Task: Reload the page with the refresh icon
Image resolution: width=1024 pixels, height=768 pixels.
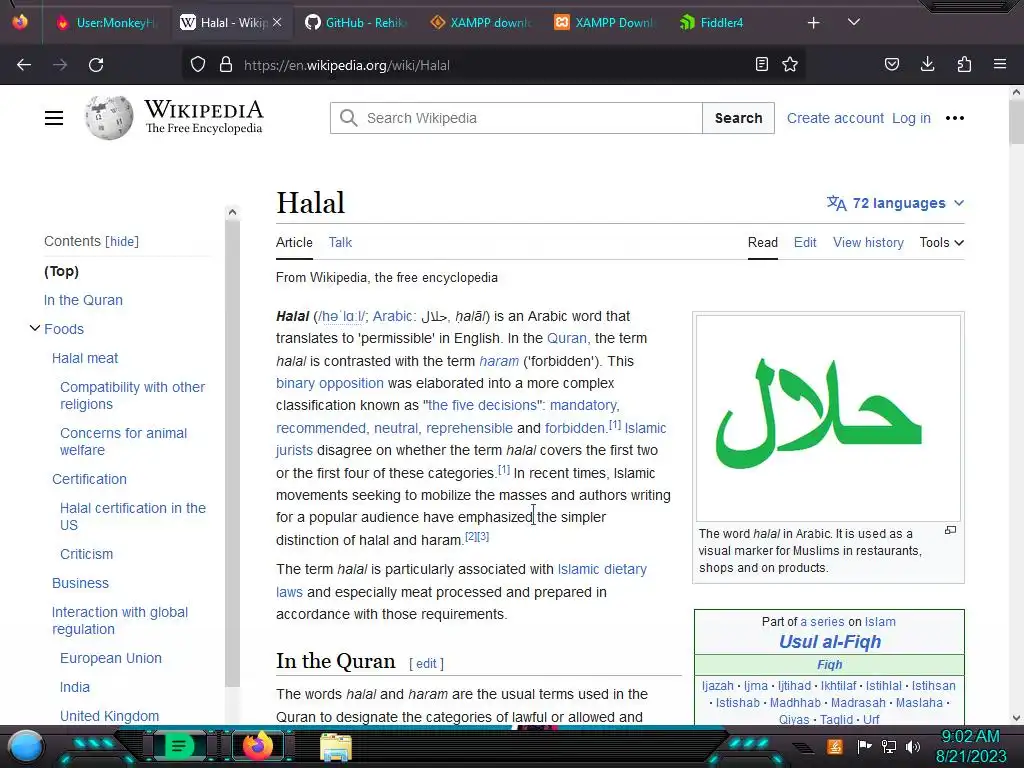Action: [96, 65]
